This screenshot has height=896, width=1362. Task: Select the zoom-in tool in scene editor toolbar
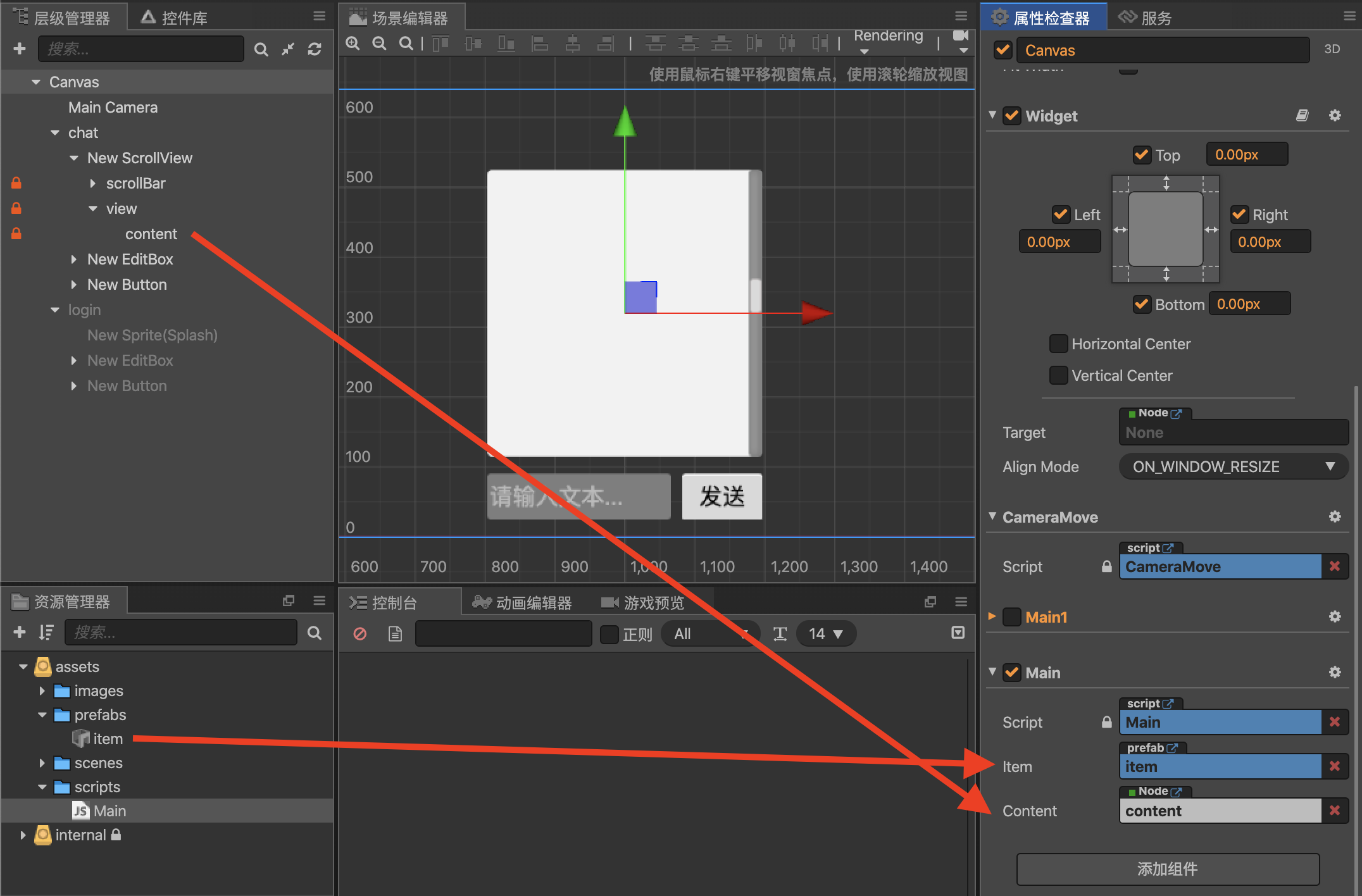tap(353, 43)
